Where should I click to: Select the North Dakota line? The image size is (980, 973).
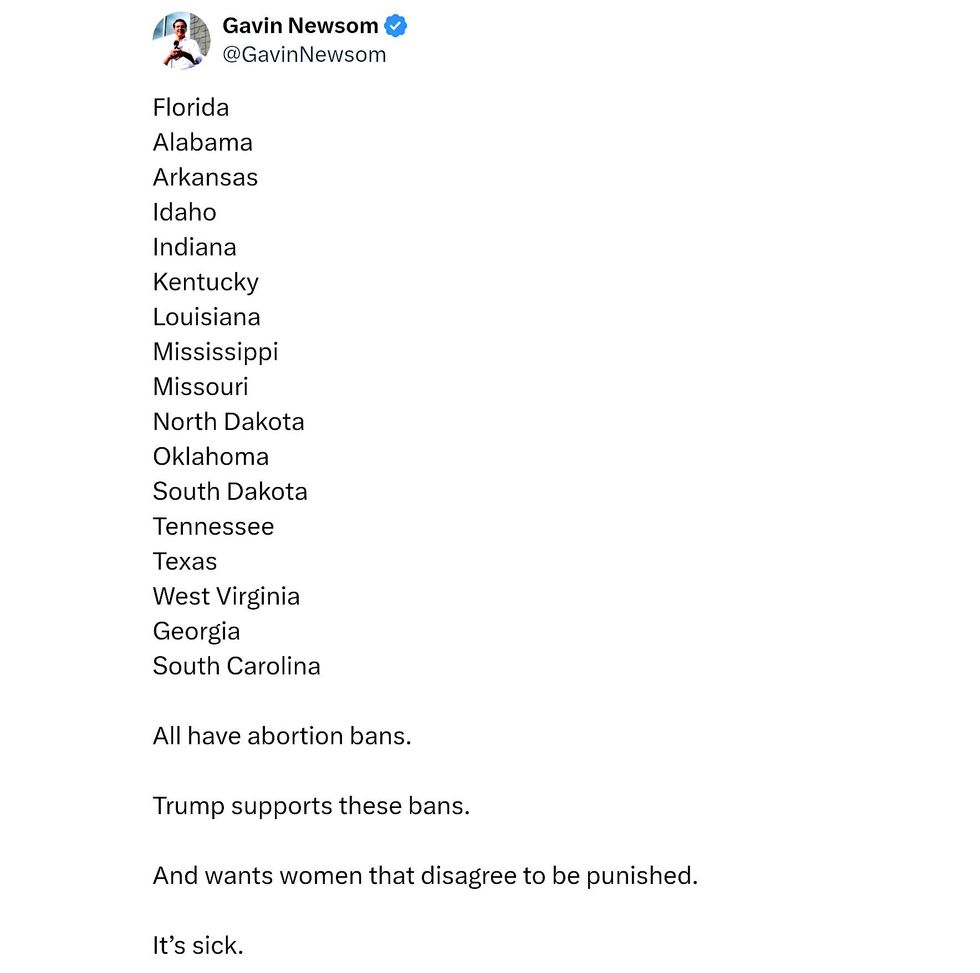pos(228,421)
